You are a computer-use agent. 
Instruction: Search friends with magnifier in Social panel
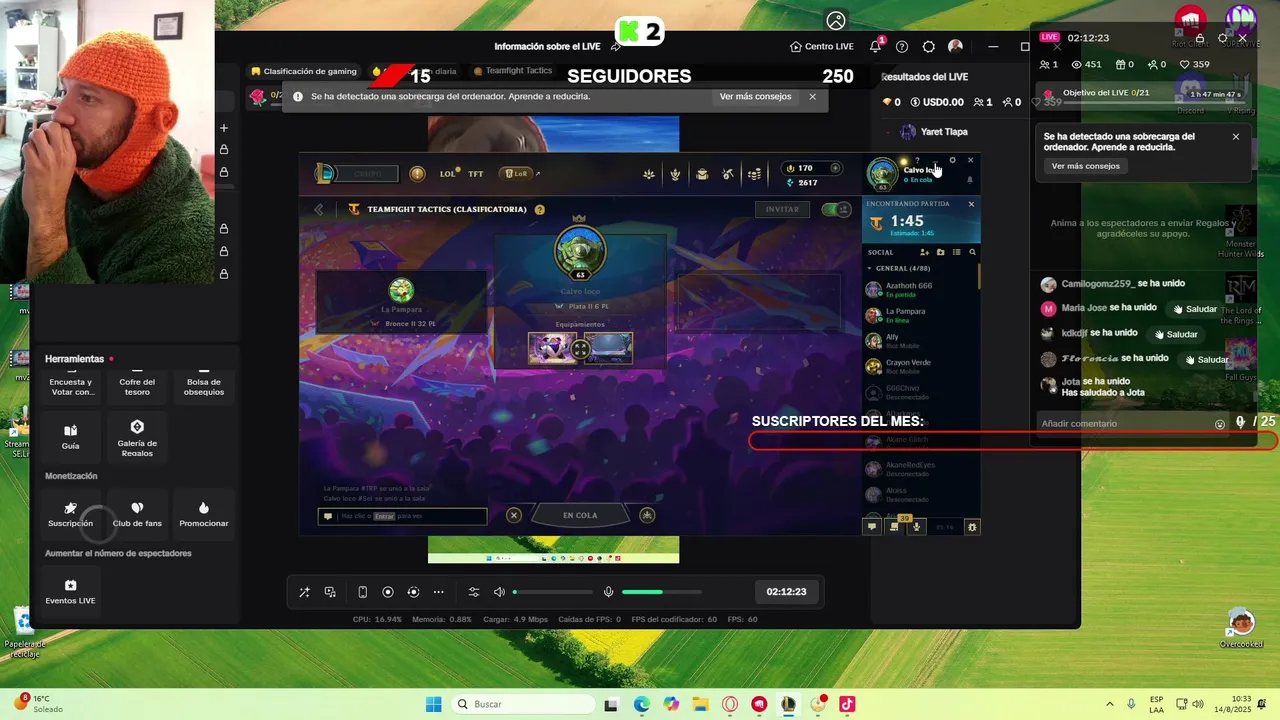tap(972, 252)
